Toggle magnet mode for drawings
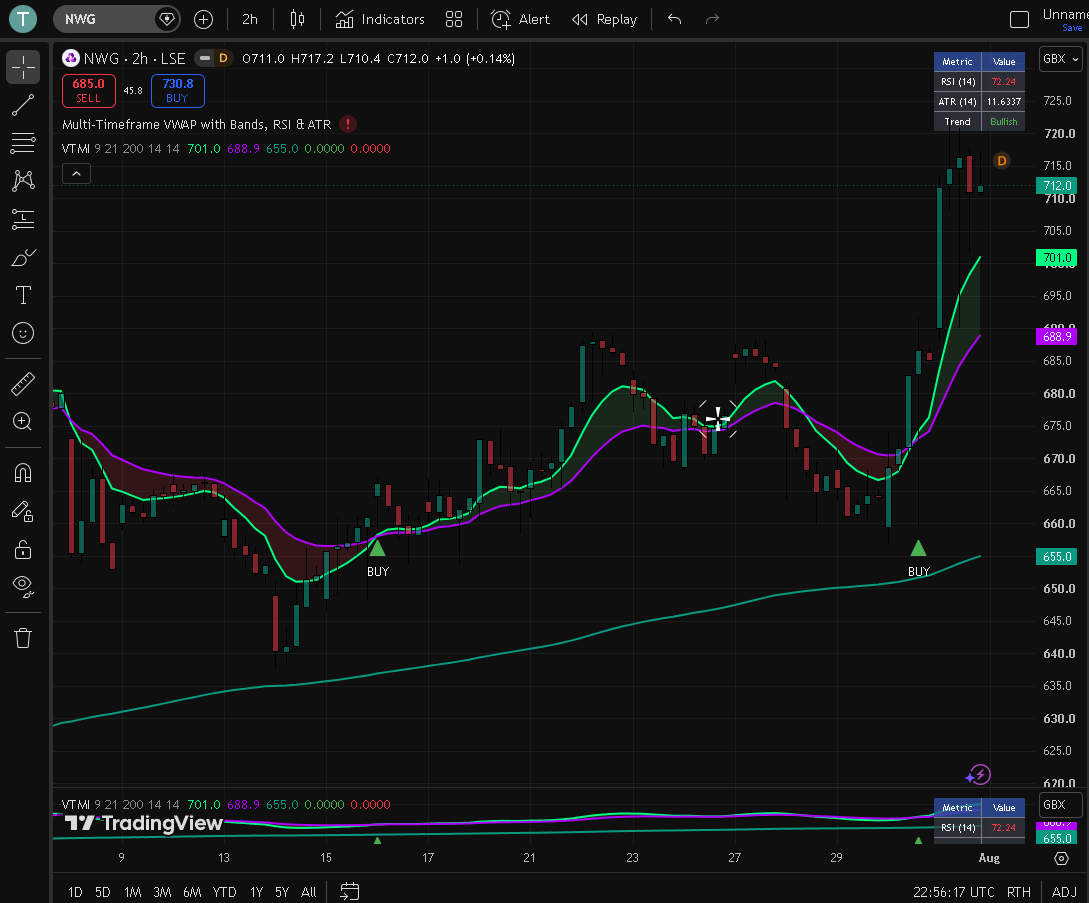The image size is (1089, 903). click(23, 473)
